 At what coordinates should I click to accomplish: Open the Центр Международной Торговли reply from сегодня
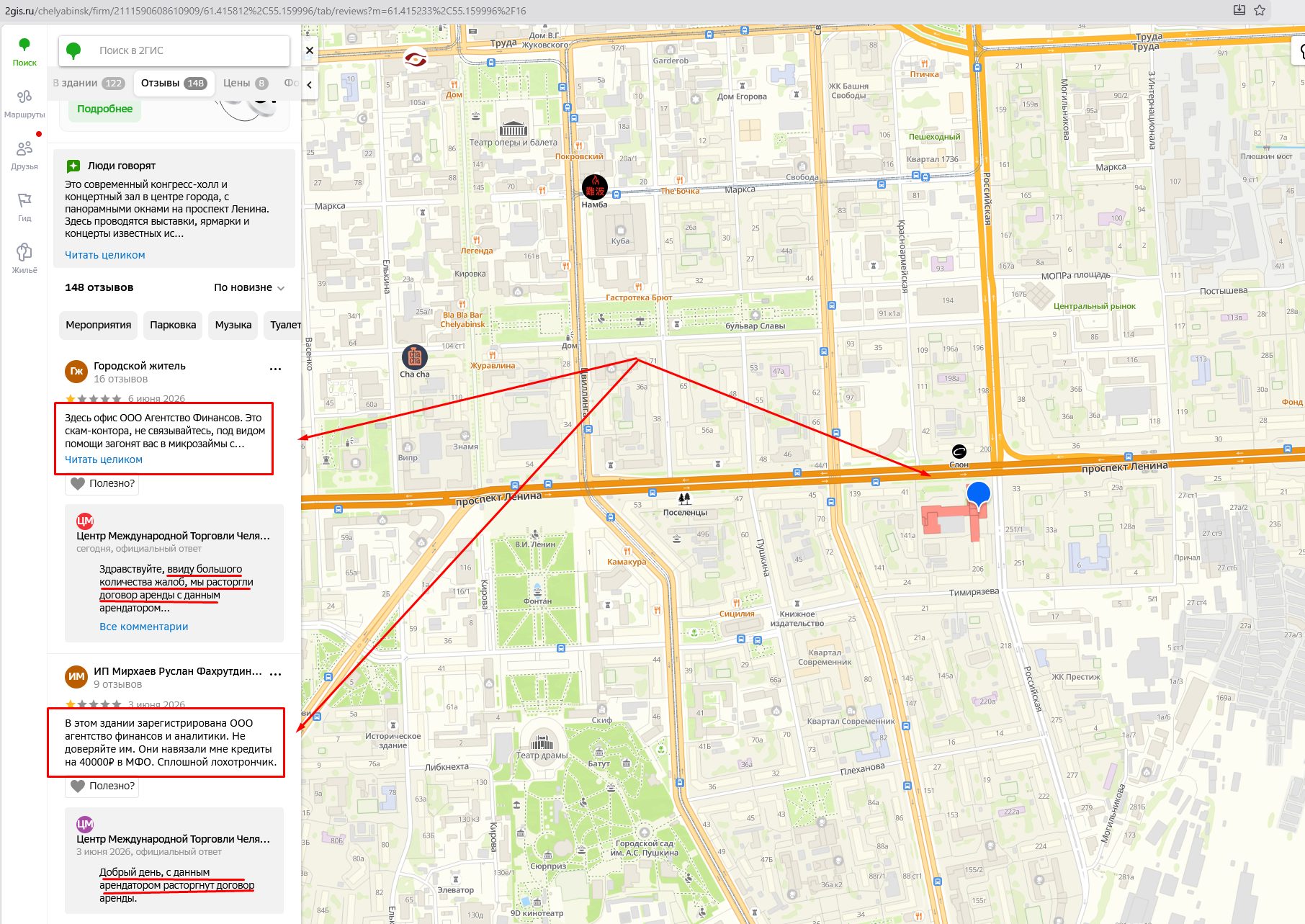point(174,573)
